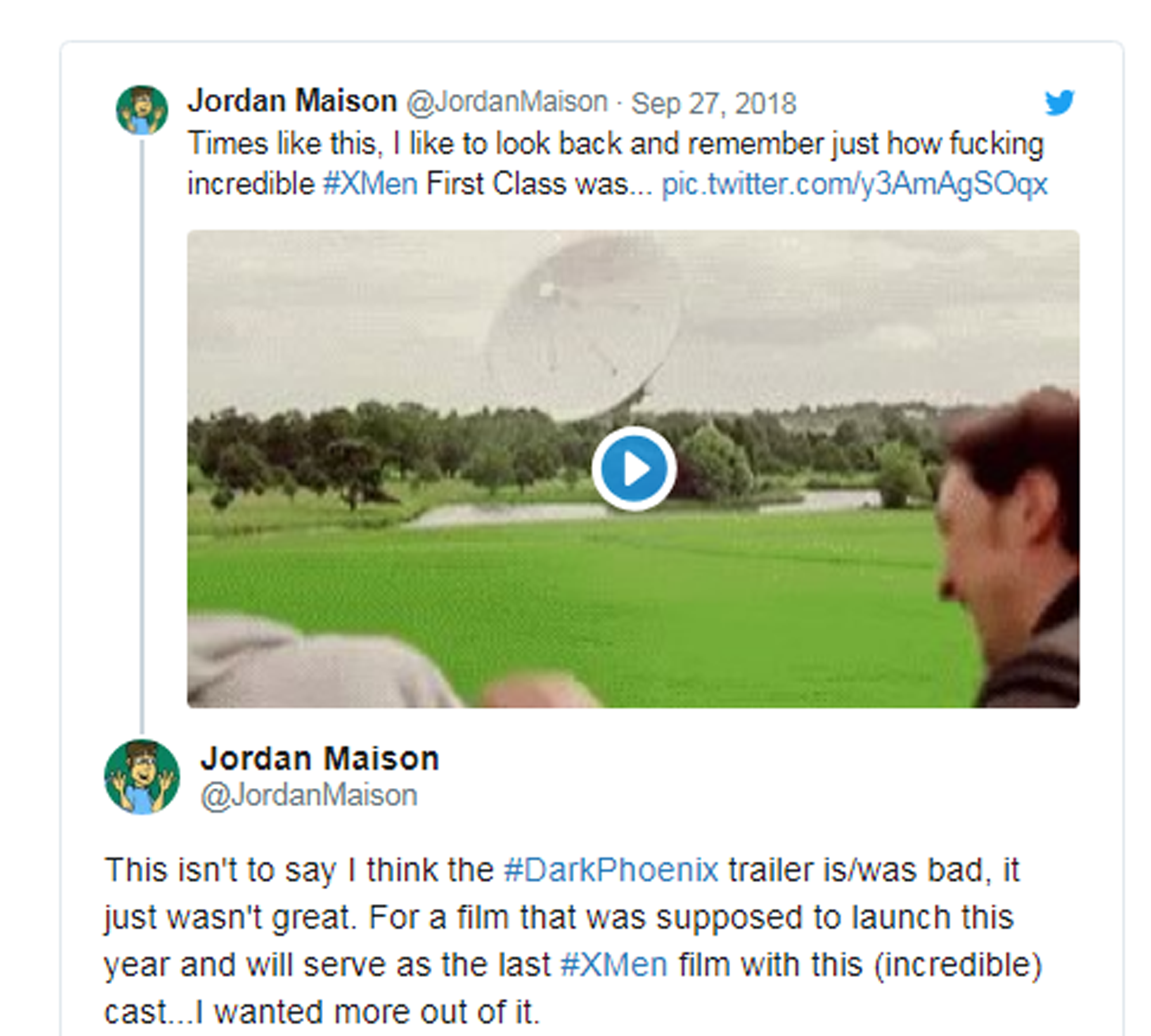Follow the pic.twitter.com/y3AmAgSOqx link
1151x1036 pixels.
click(855, 185)
